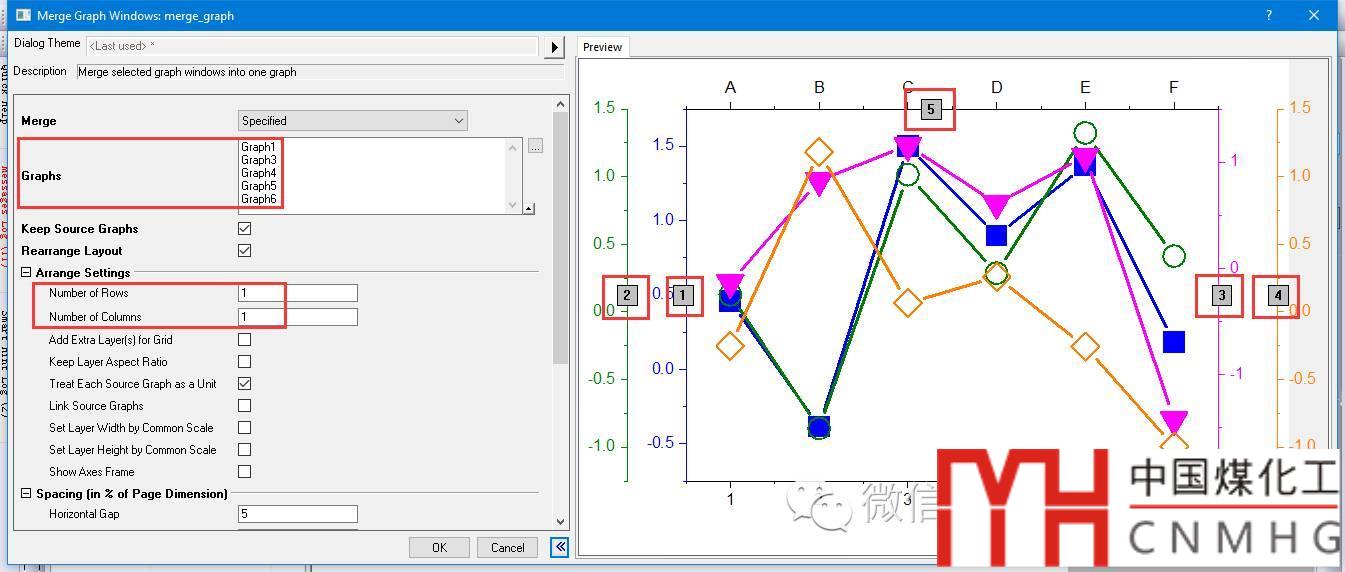Image resolution: width=1345 pixels, height=572 pixels.
Task: Select layer marker 4 in preview
Action: point(1277,295)
